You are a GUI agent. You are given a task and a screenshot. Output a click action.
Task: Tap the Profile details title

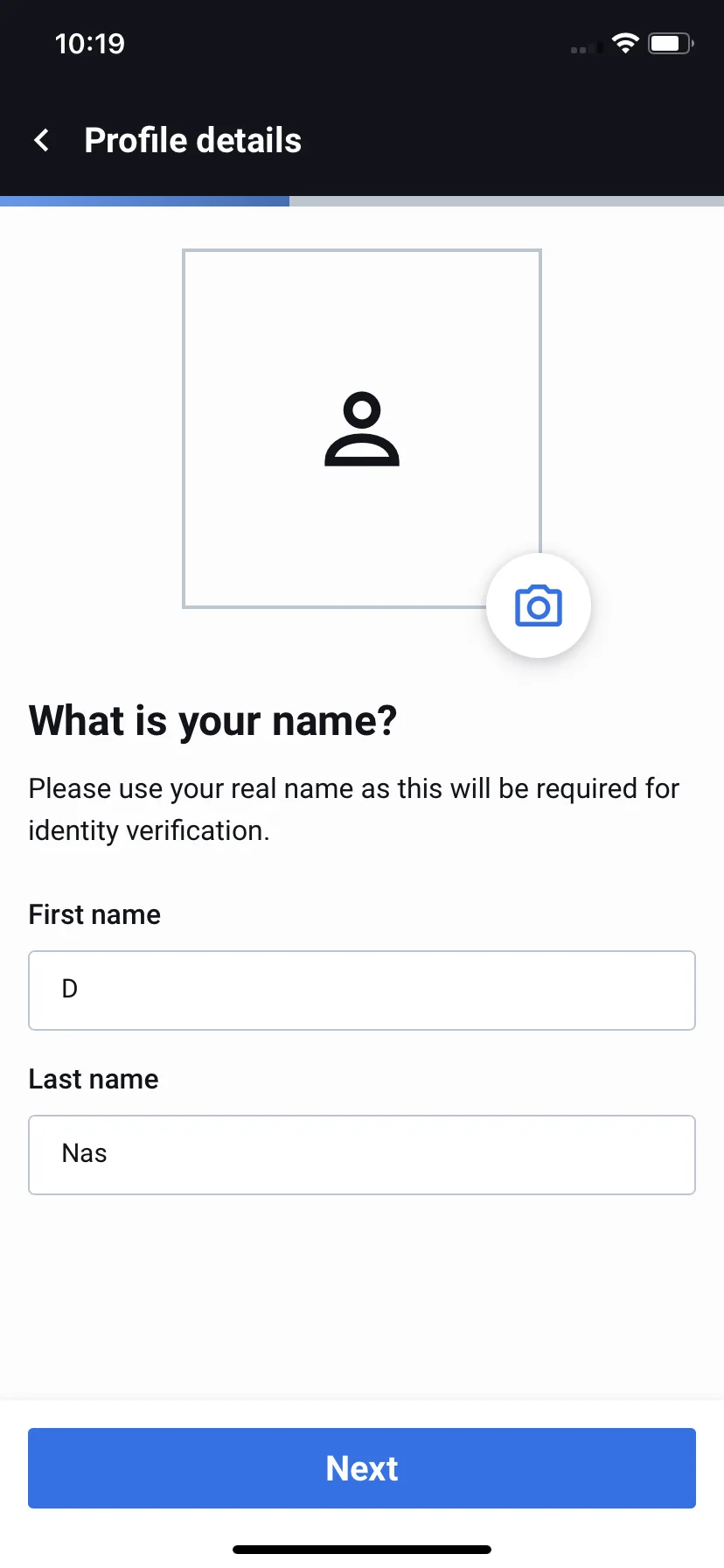pyautogui.click(x=192, y=140)
